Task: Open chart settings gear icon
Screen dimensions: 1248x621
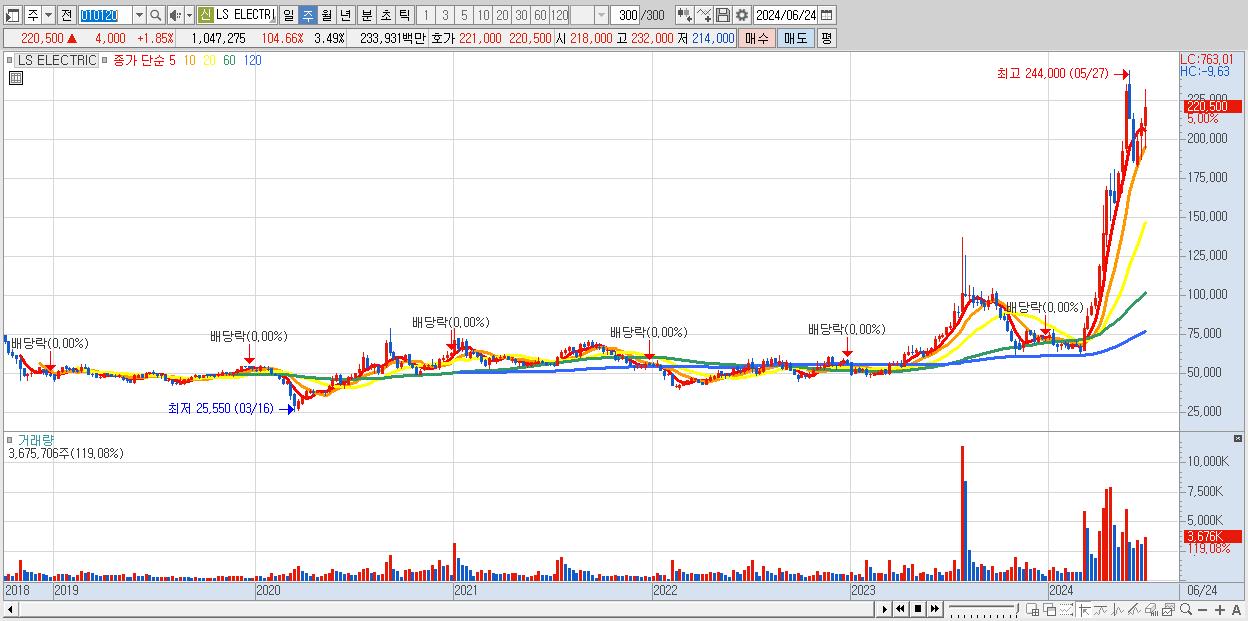Action: [742, 15]
